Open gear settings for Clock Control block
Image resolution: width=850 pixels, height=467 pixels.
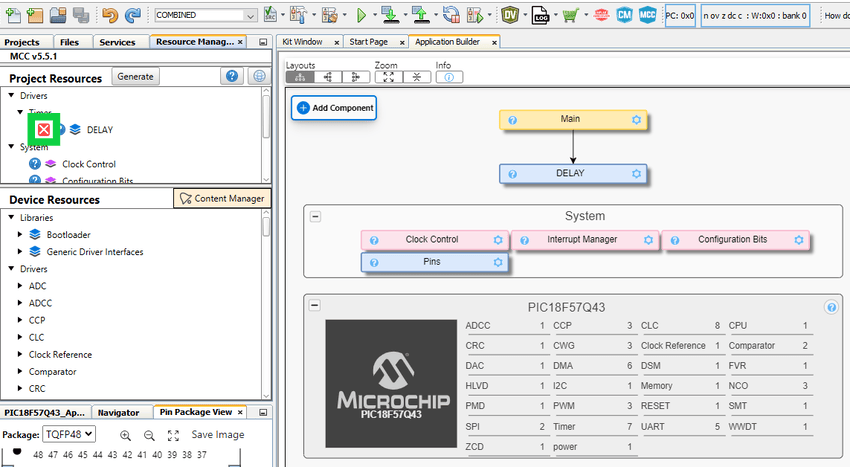pyautogui.click(x=497, y=240)
